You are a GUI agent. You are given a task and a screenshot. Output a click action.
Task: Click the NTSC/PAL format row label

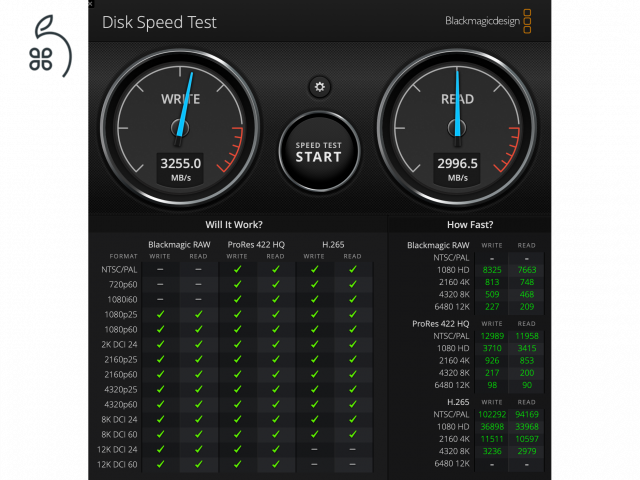[119, 270]
